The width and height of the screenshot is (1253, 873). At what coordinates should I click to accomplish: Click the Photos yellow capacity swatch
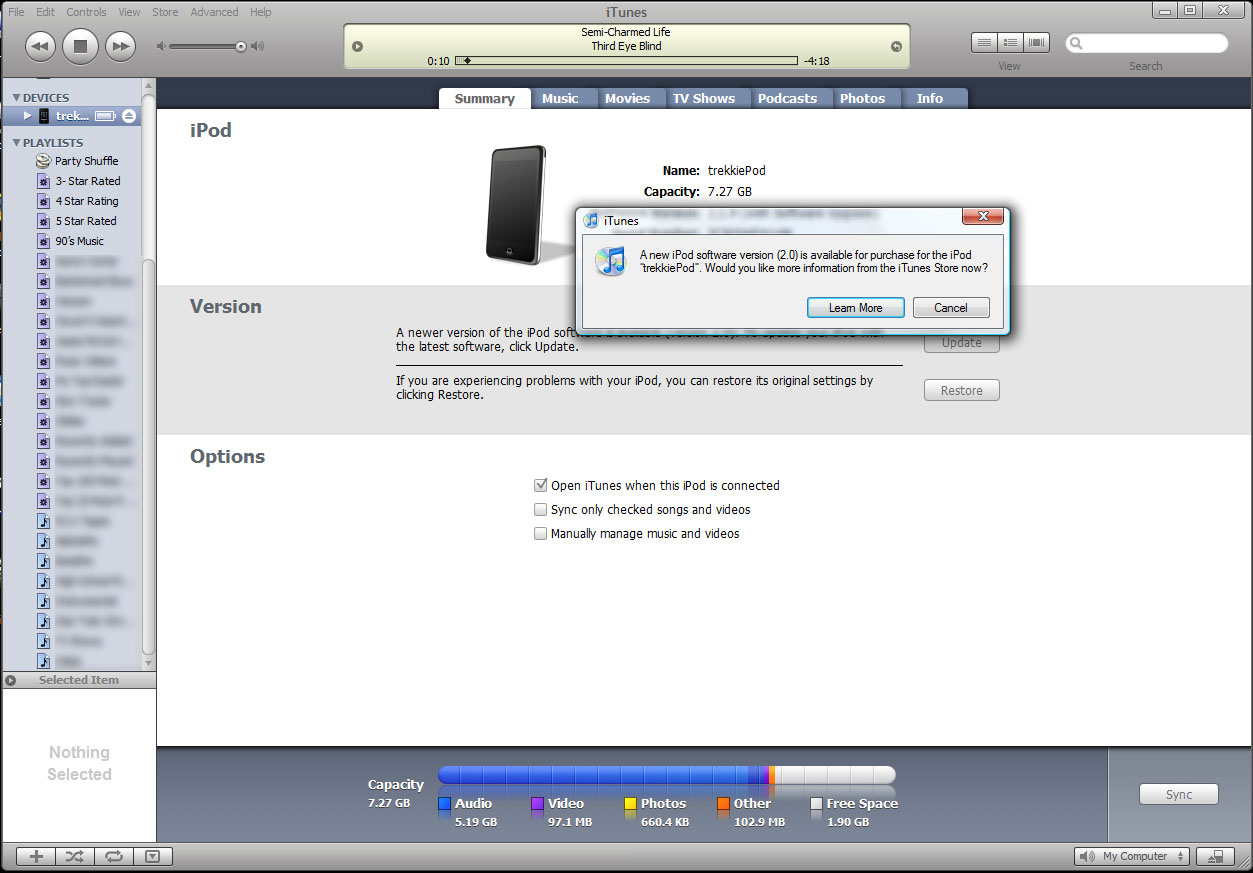pos(630,803)
